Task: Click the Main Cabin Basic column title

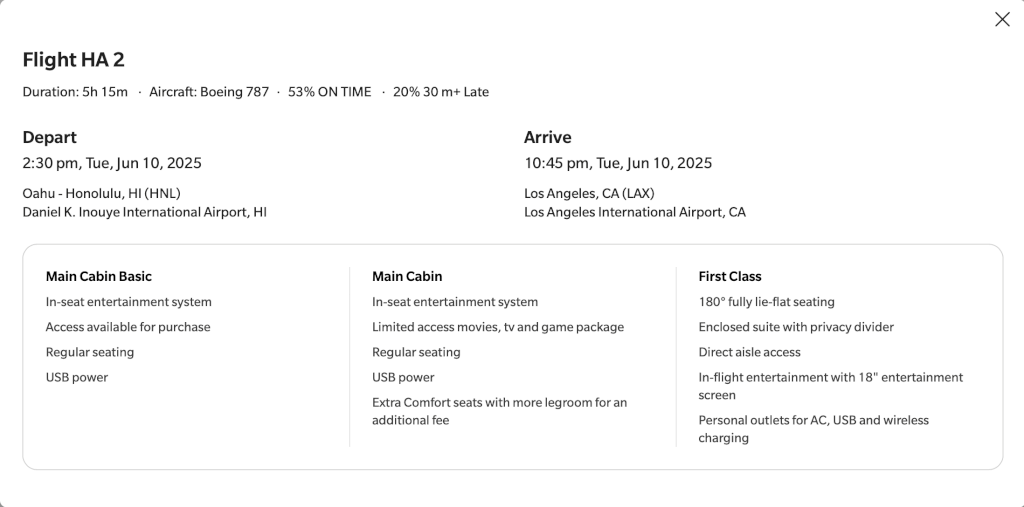Action: tap(99, 276)
